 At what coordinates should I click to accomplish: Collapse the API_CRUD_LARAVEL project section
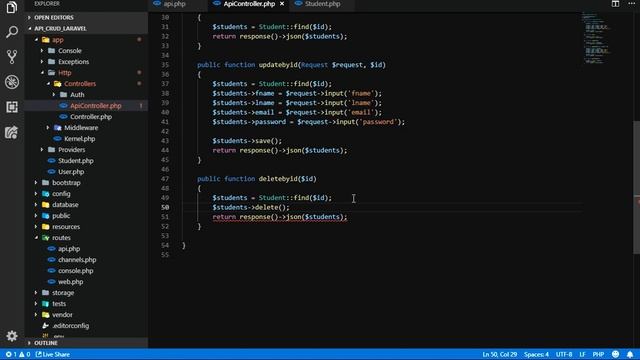tap(86, 29)
